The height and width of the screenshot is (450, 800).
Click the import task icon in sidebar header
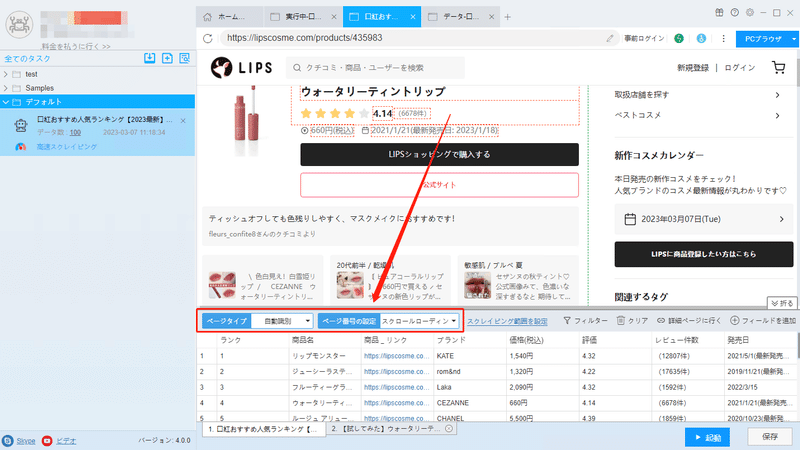(149, 58)
